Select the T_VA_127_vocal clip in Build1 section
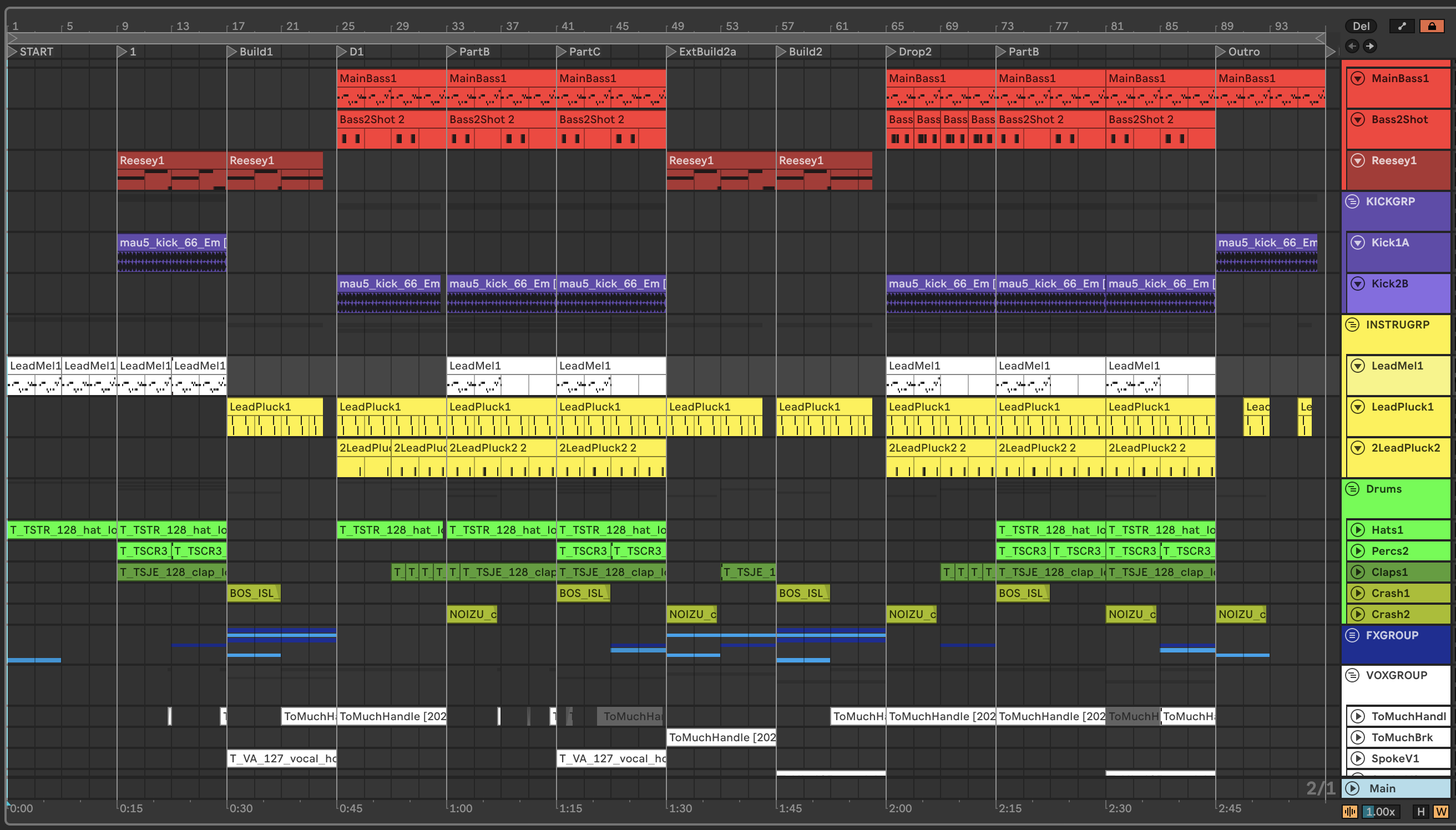The width and height of the screenshot is (1456, 830). click(x=282, y=758)
